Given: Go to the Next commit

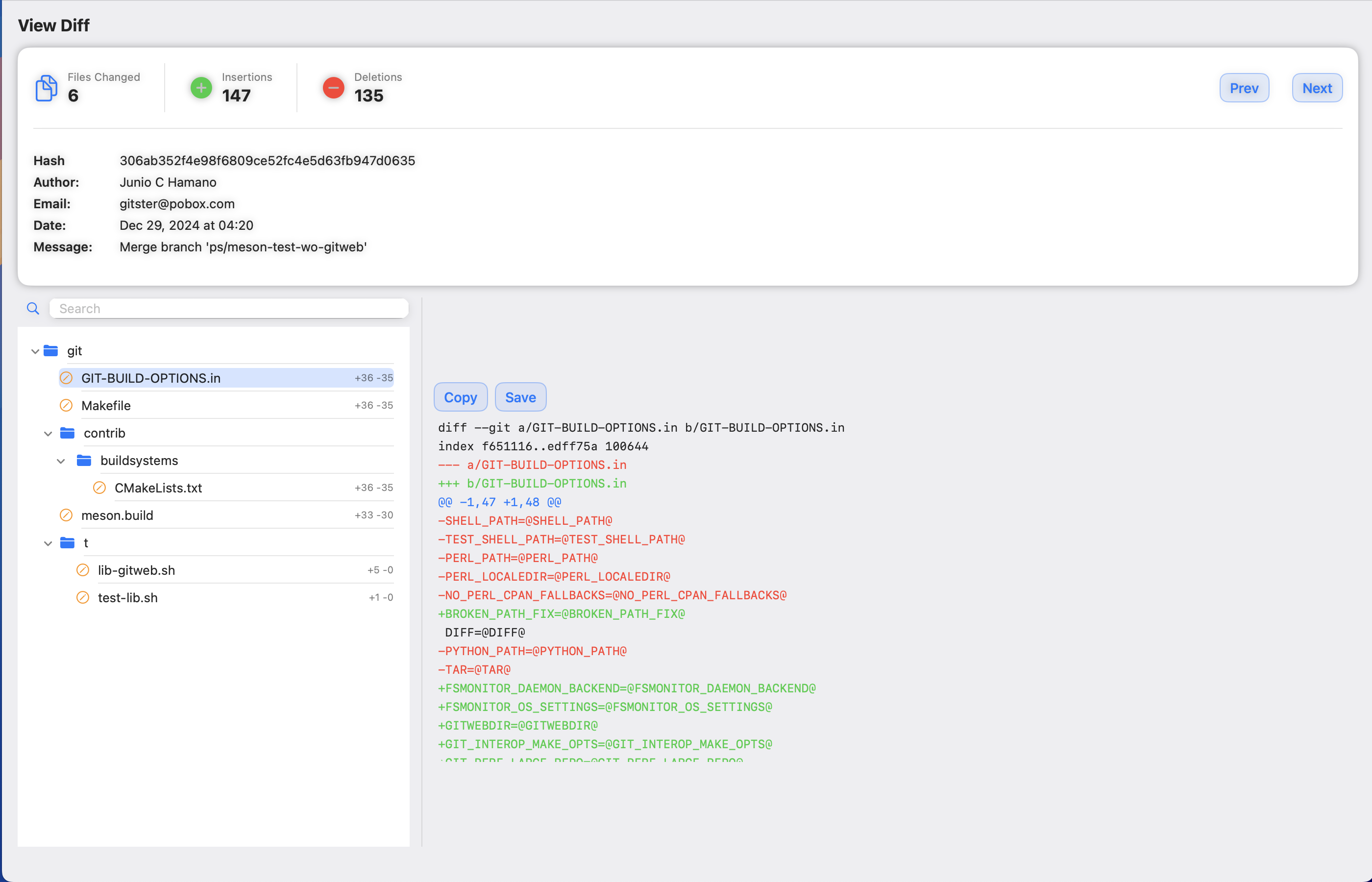Looking at the screenshot, I should (x=1317, y=88).
